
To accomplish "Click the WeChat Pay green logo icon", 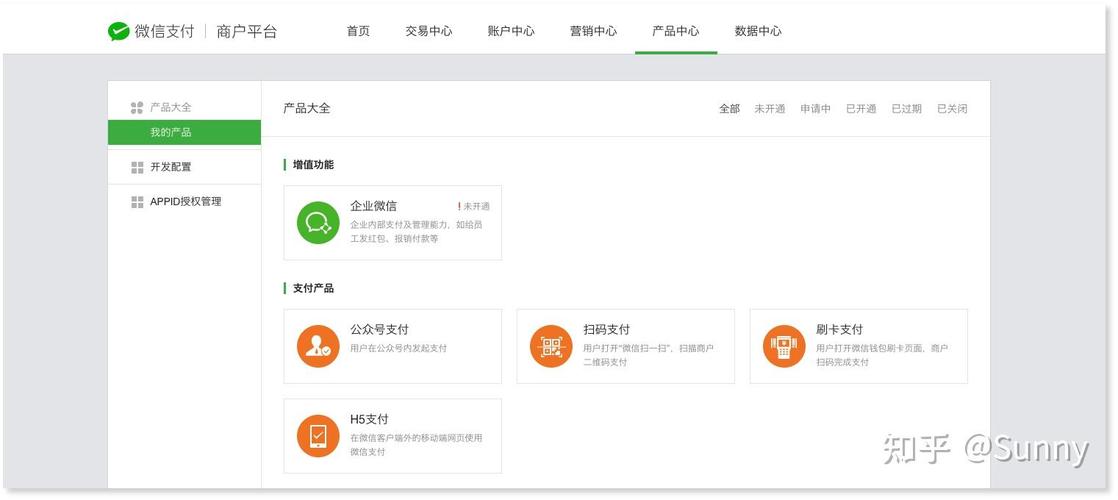I will (118, 31).
